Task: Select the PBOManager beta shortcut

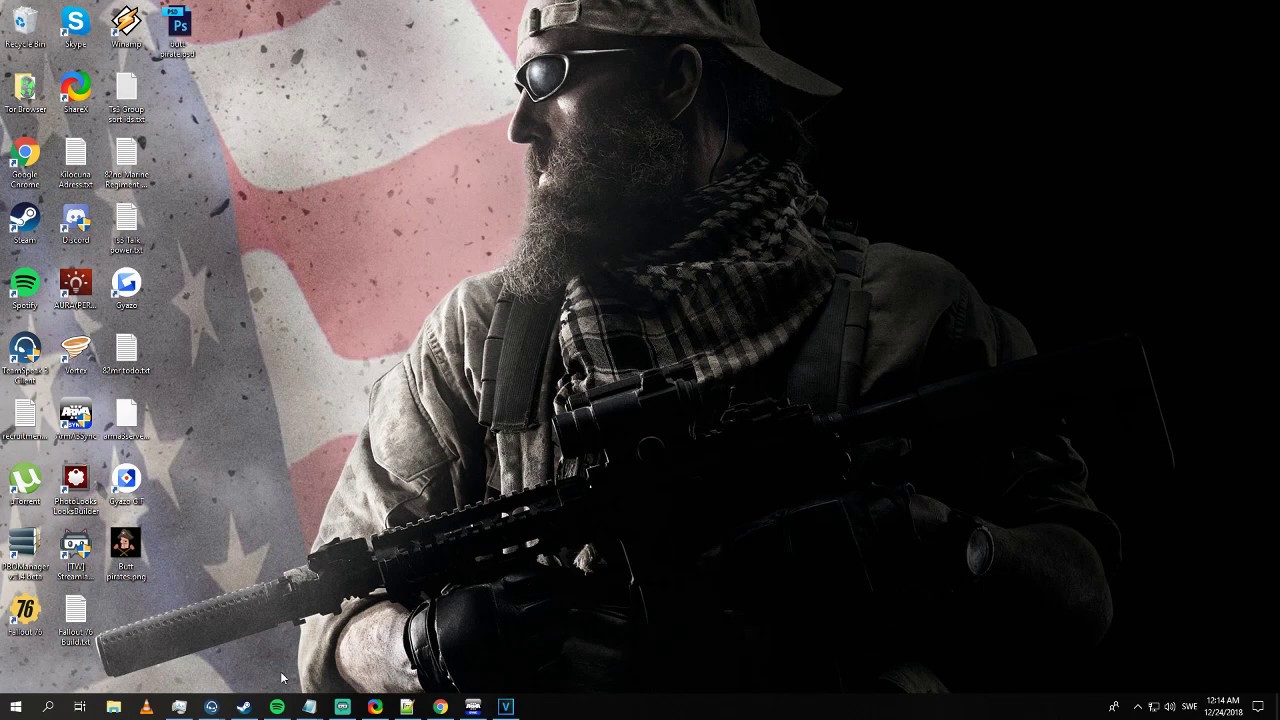Action: click(x=25, y=556)
